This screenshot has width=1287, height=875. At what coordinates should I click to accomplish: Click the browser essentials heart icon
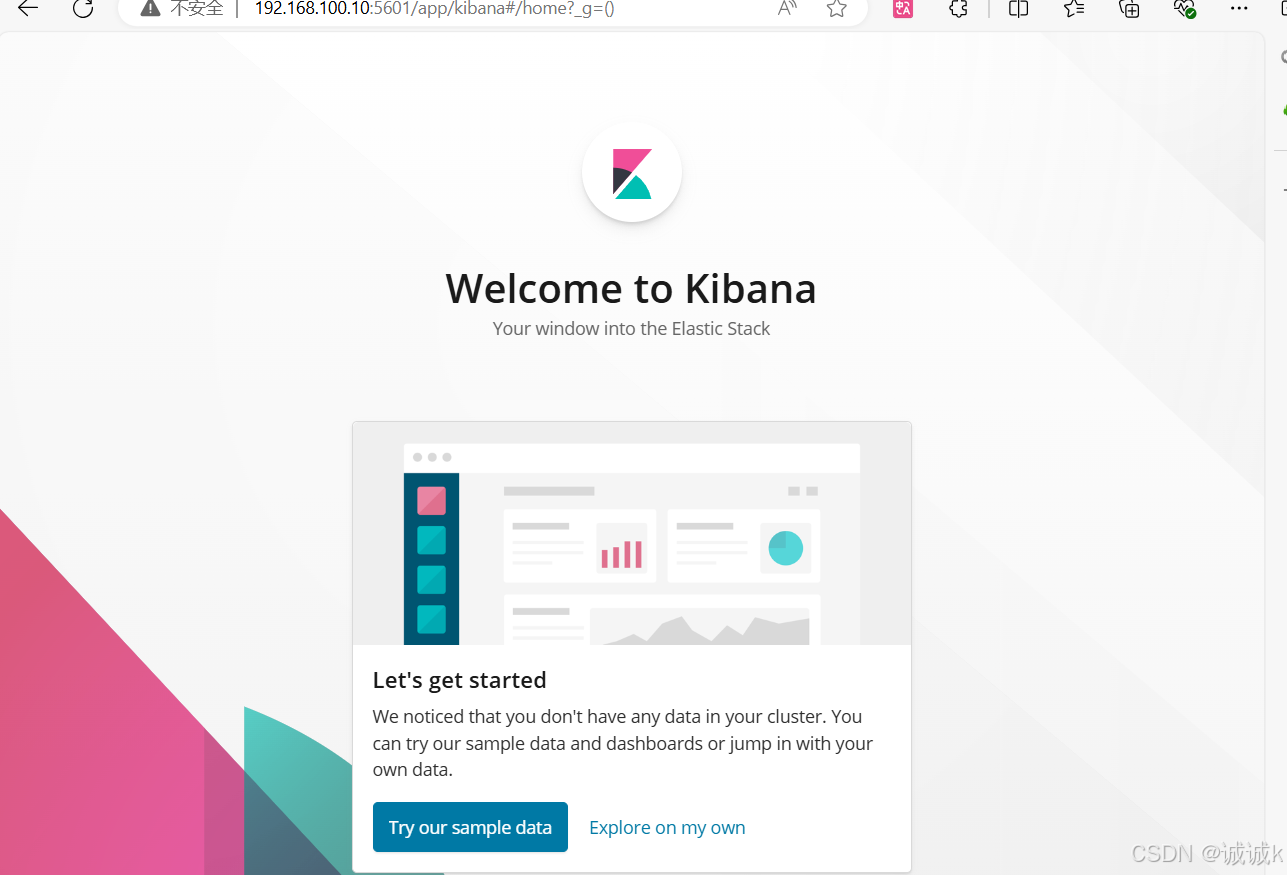click(1184, 9)
